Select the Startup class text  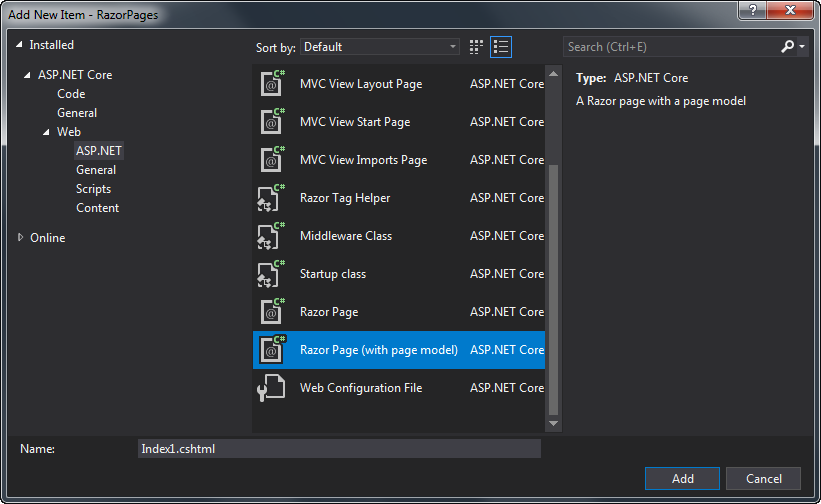click(332, 274)
